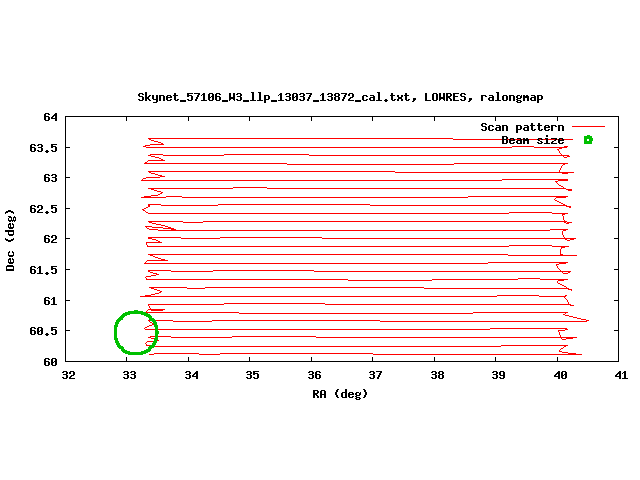This screenshot has height=480, width=640.
Task: Click x-axis tick label 40
Action: (x=560, y=375)
